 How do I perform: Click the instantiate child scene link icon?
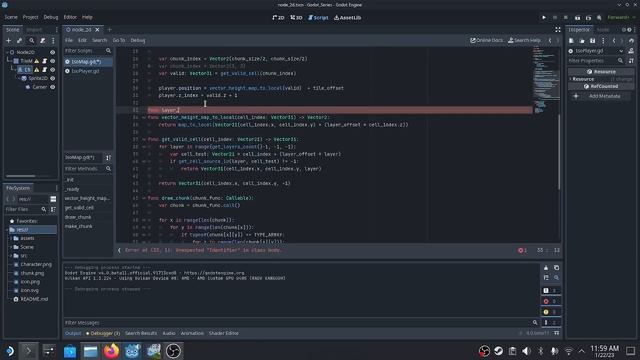[x=19, y=40]
